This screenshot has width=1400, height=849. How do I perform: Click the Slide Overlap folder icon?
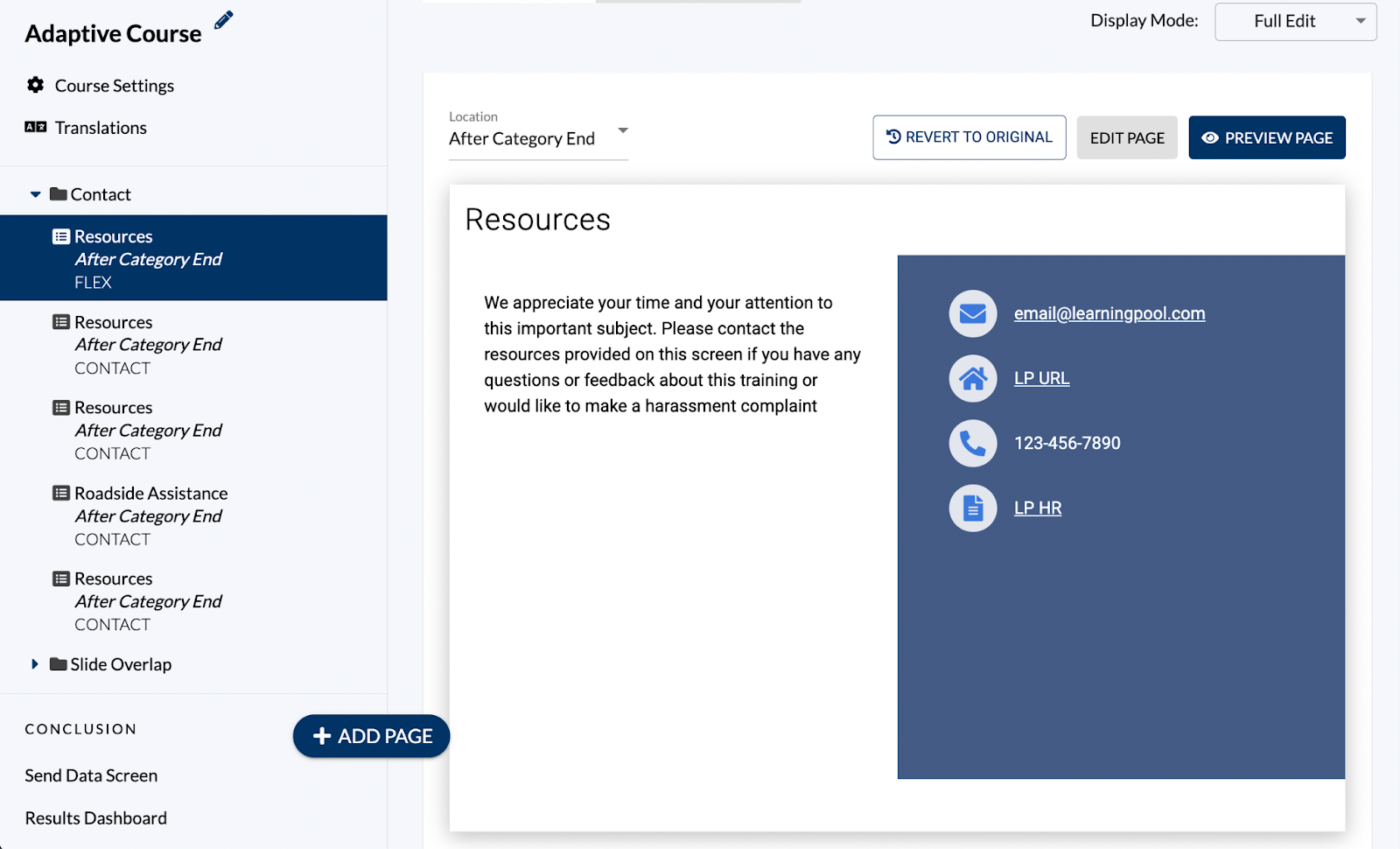click(59, 663)
